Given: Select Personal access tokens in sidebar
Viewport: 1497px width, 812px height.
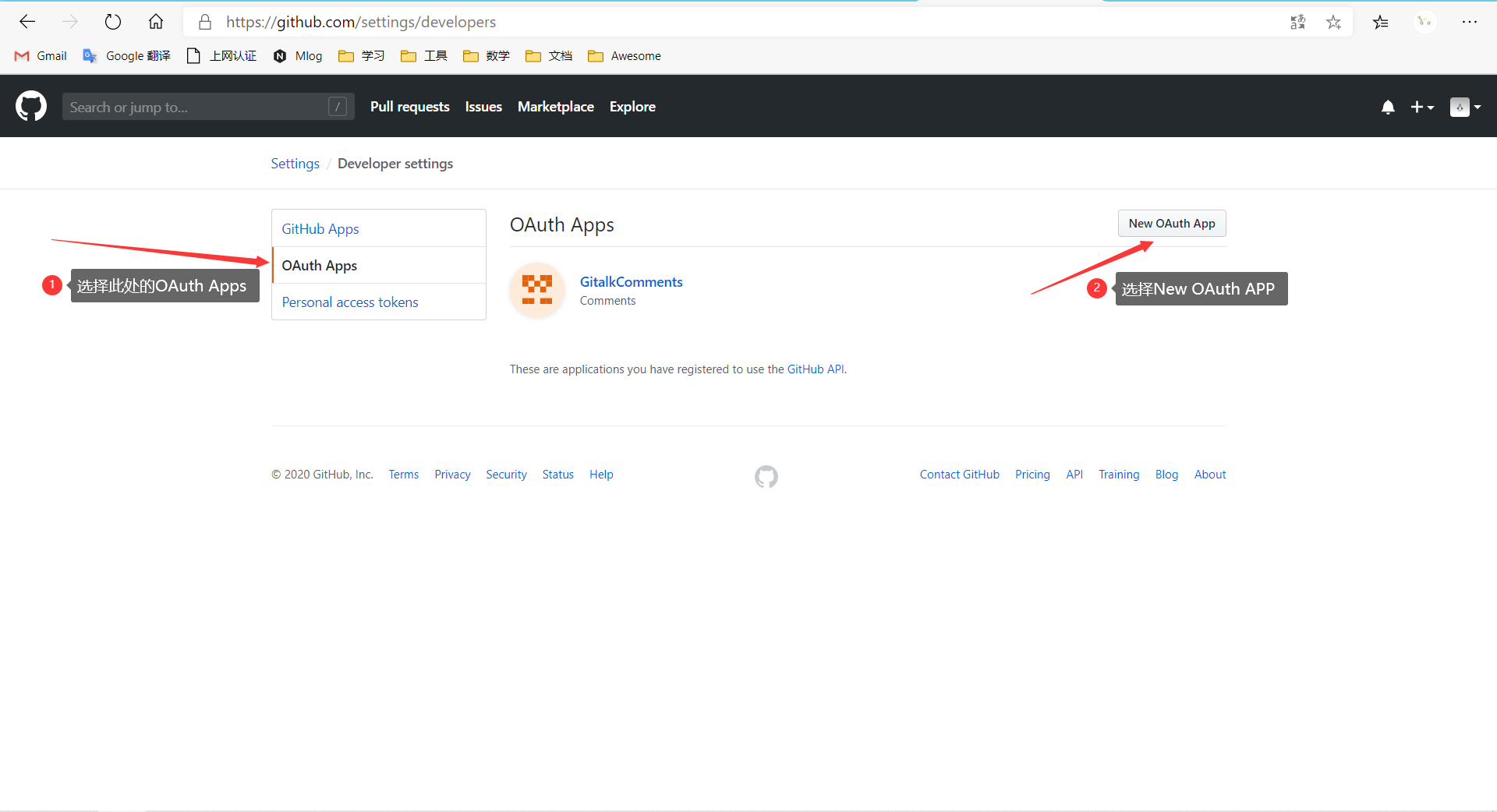Looking at the screenshot, I should tap(379, 302).
